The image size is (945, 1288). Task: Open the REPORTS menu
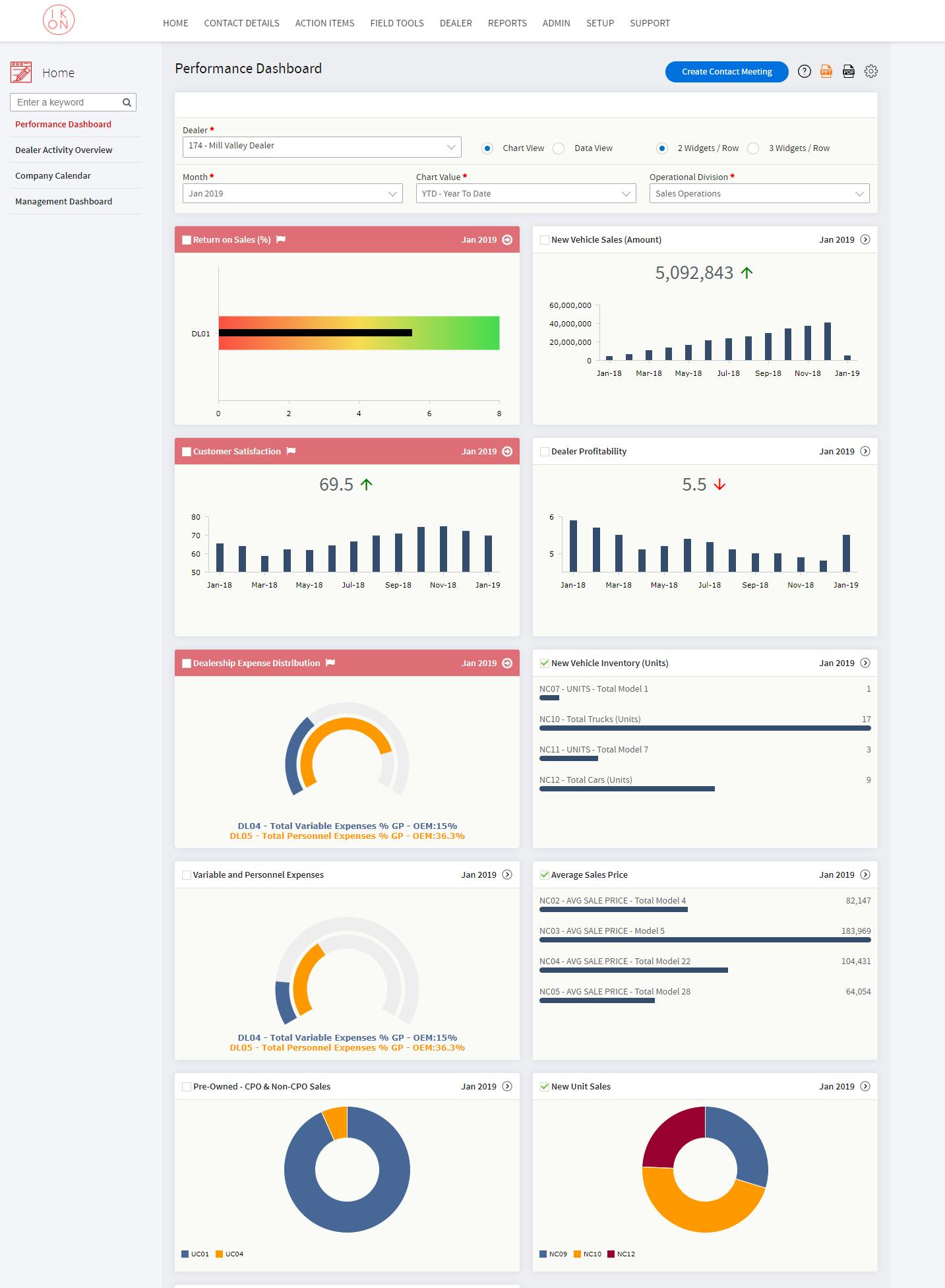click(507, 23)
